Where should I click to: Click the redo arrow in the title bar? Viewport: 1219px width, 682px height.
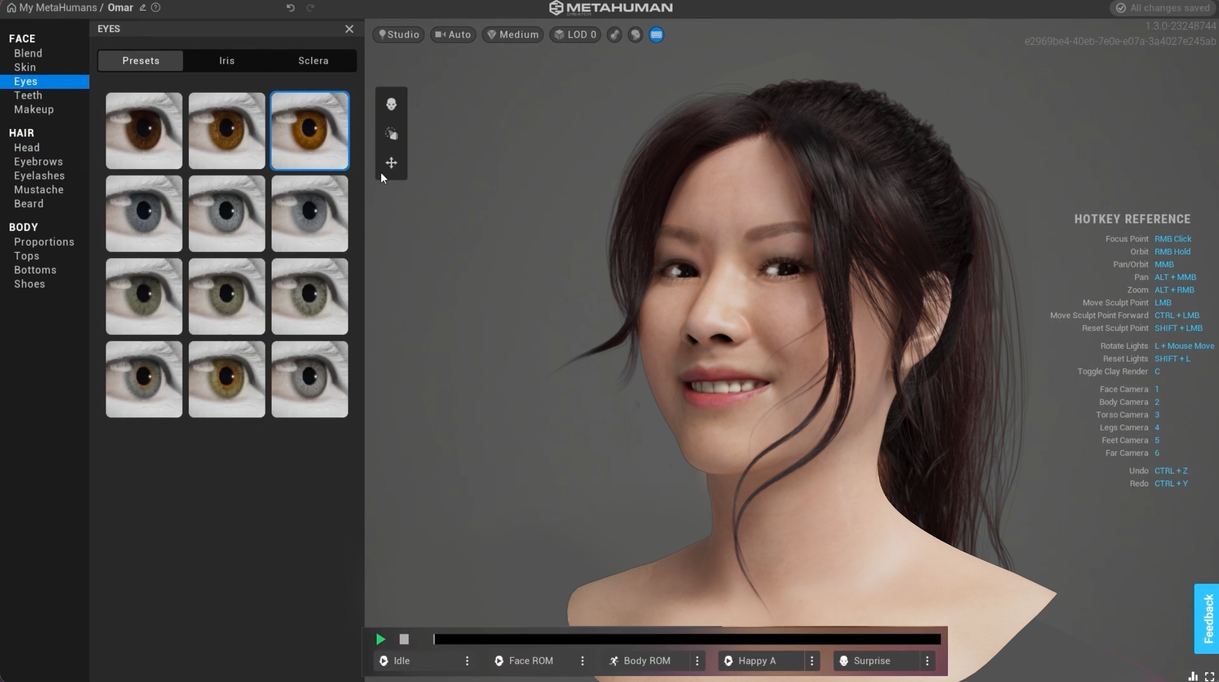(x=310, y=8)
